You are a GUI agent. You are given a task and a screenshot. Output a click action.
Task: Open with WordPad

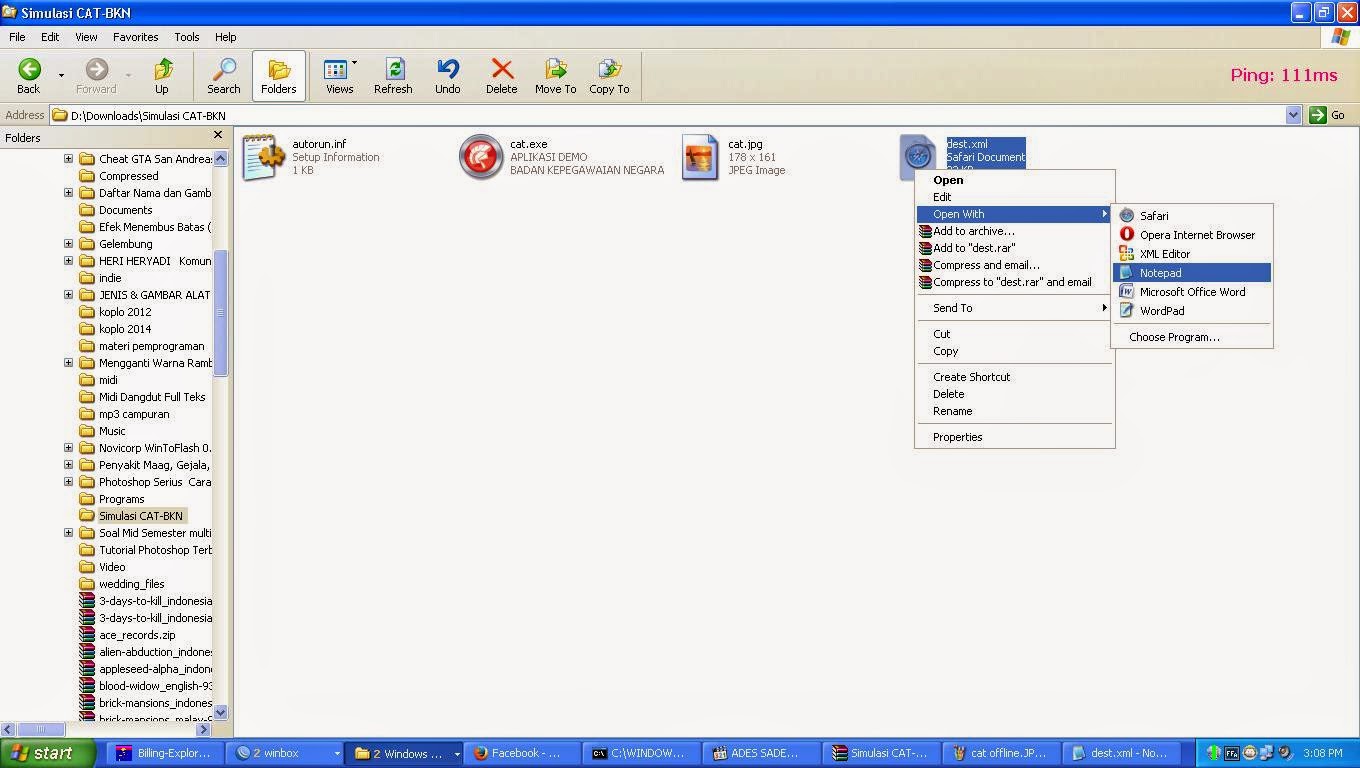coord(1192,311)
